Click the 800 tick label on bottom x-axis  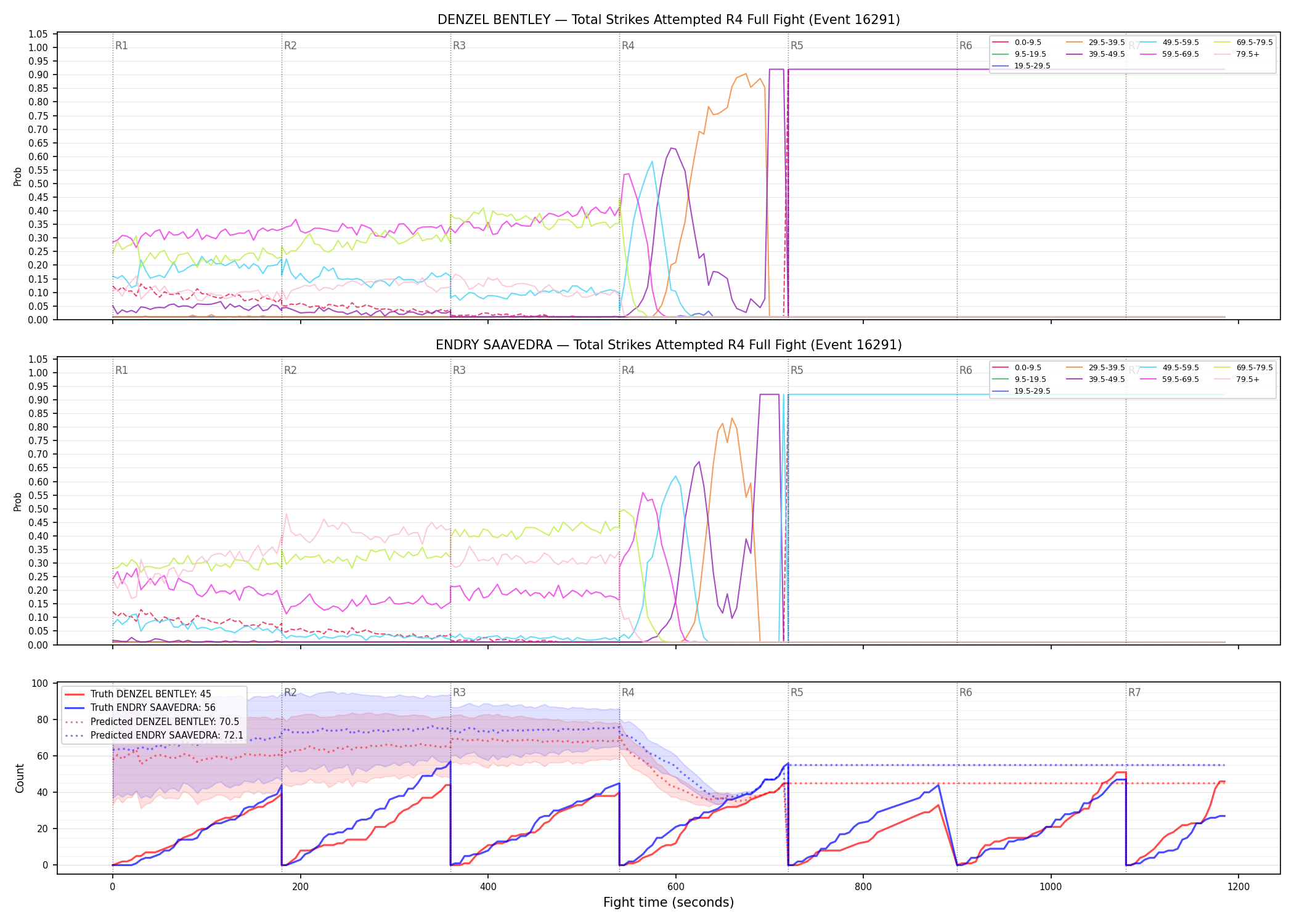click(863, 886)
